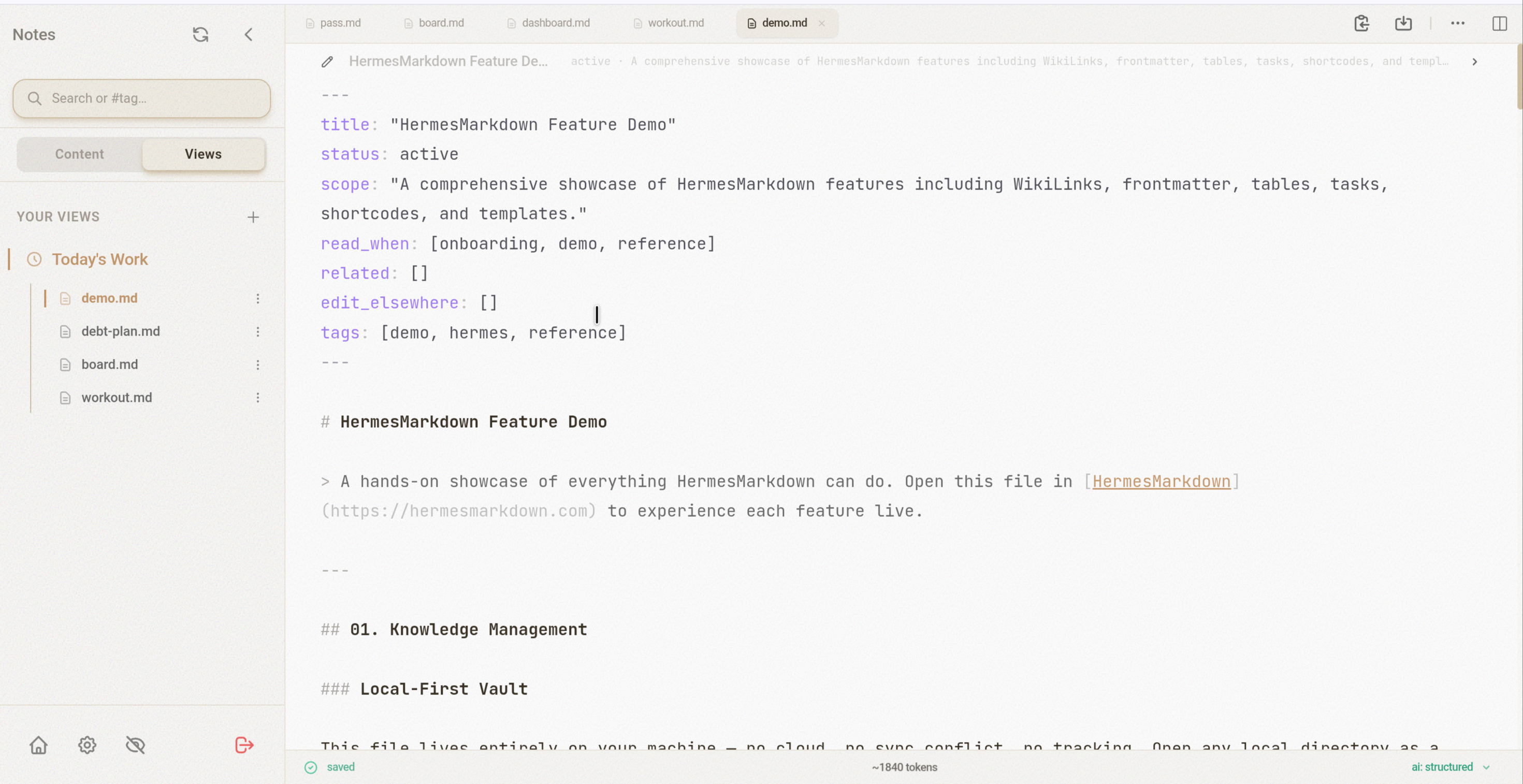Click the ~1840 tokens status text
1523x784 pixels.
pos(904,767)
